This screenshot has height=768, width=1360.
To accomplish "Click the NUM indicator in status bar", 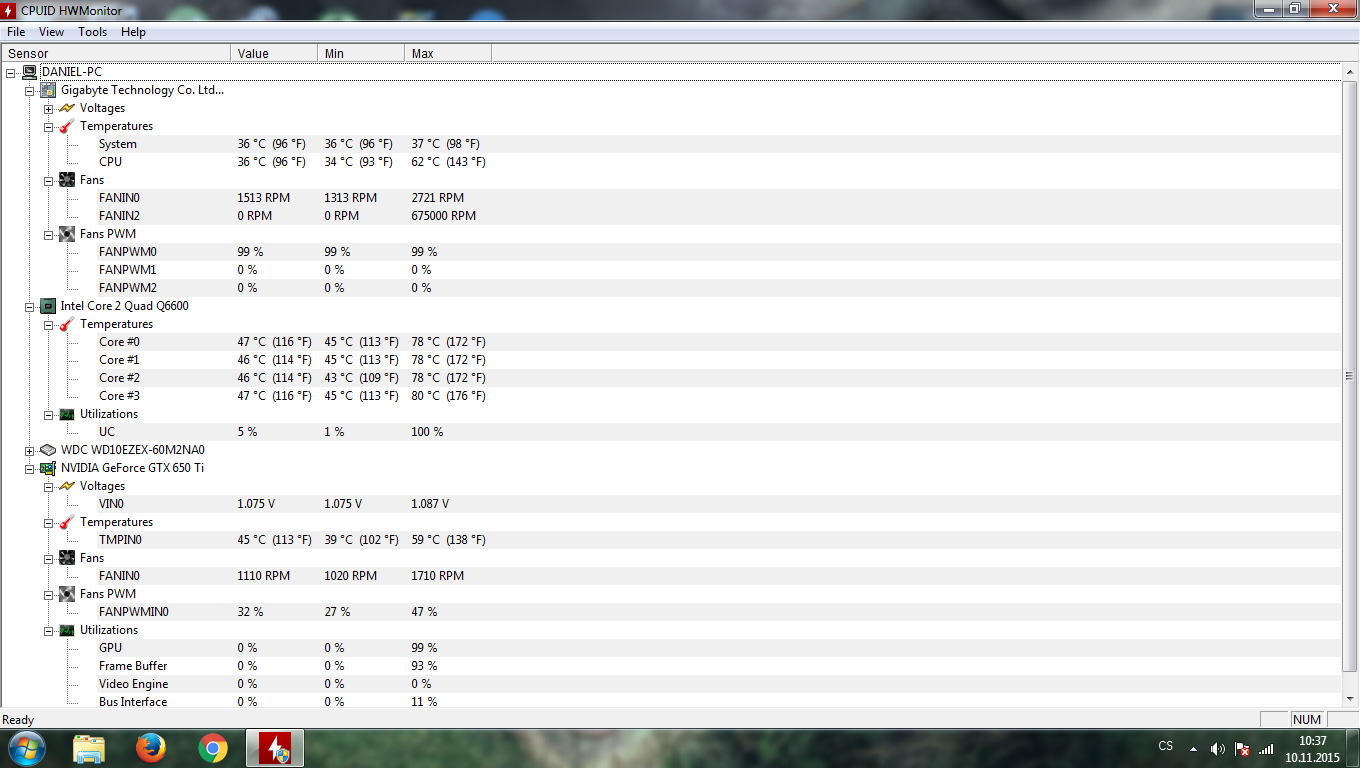I will coord(1307,720).
